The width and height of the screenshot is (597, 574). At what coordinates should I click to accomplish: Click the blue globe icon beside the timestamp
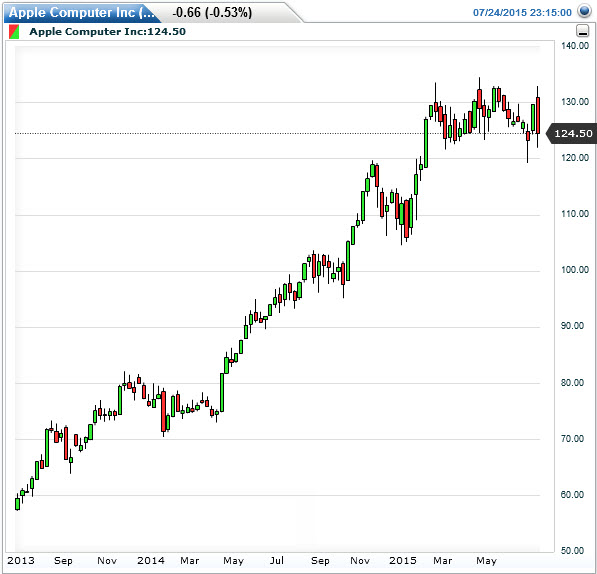[x=584, y=11]
